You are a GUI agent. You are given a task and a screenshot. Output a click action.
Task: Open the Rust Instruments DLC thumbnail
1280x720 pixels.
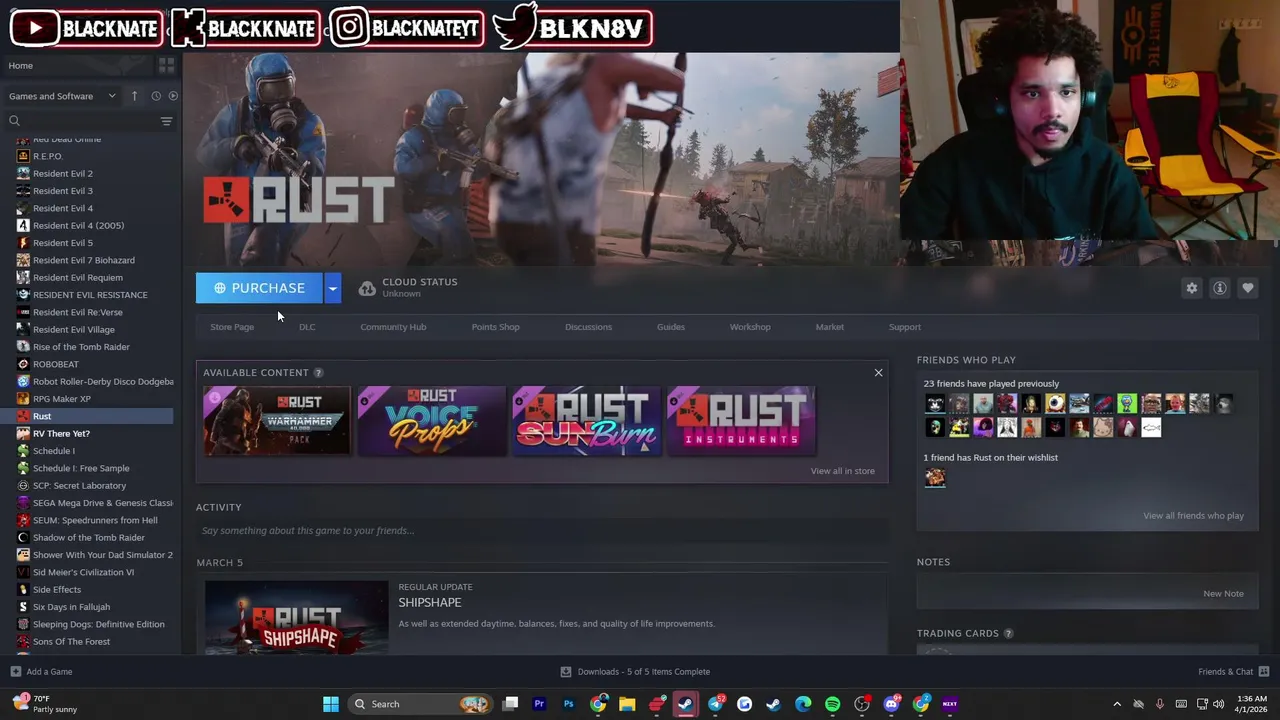pyautogui.click(x=742, y=421)
